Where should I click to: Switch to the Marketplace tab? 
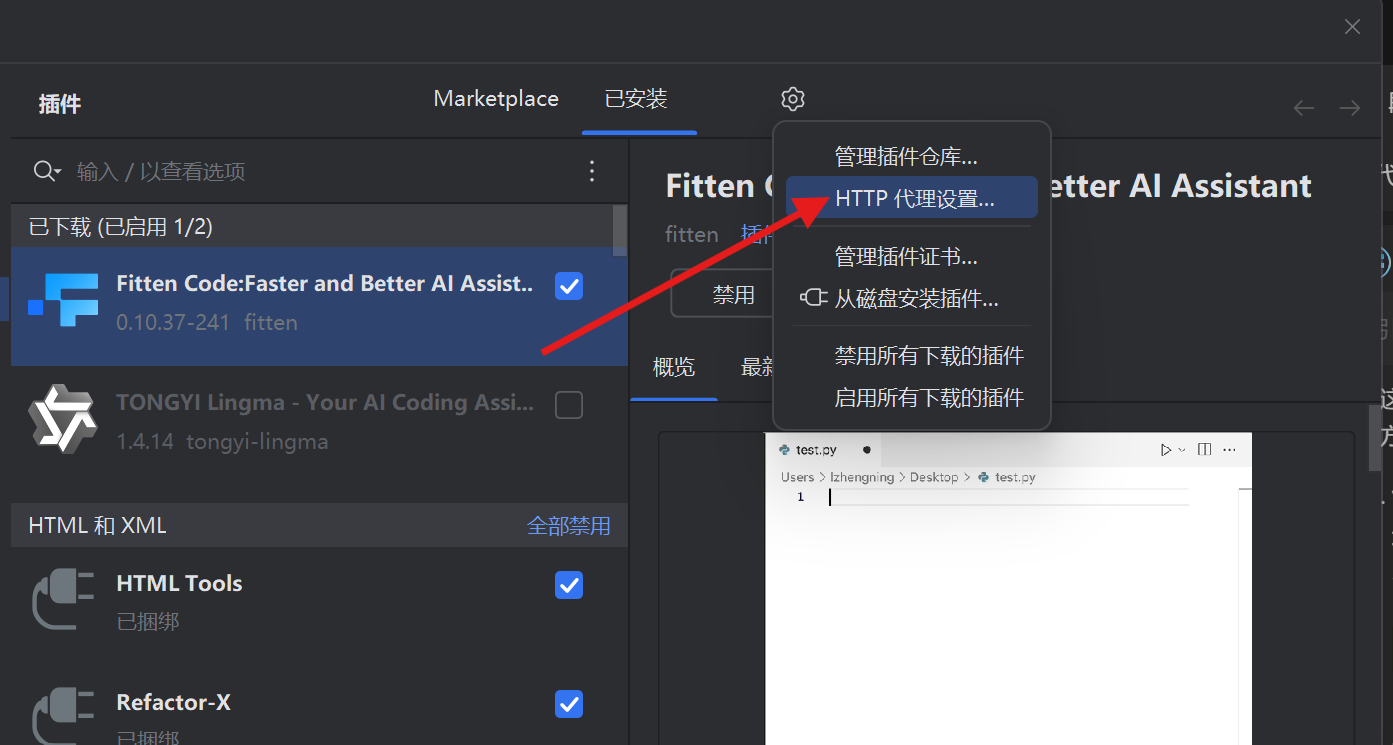pyautogui.click(x=496, y=99)
